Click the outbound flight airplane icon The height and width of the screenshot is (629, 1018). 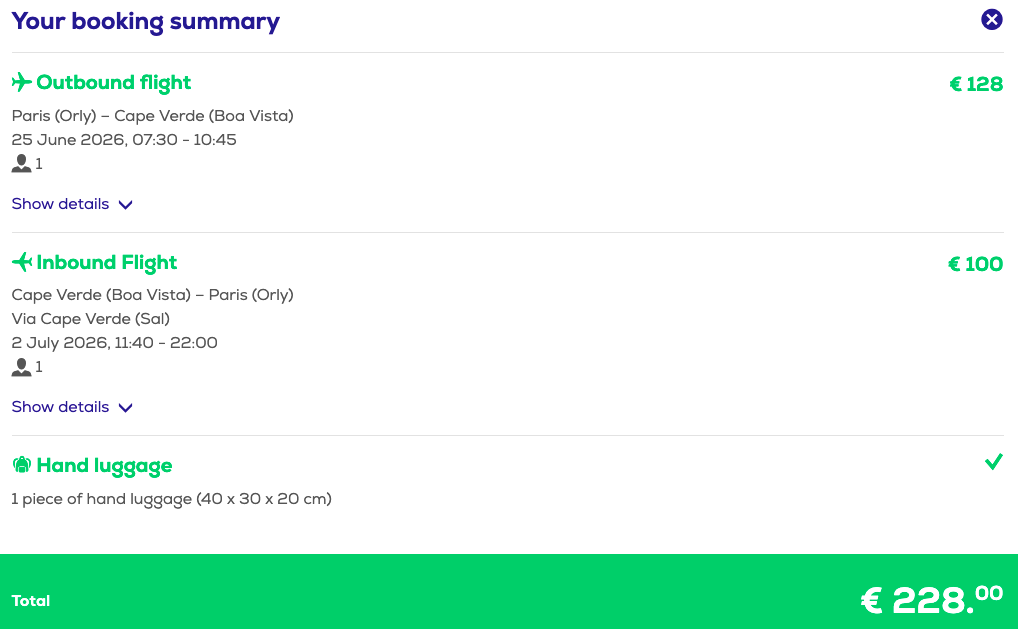click(22, 82)
